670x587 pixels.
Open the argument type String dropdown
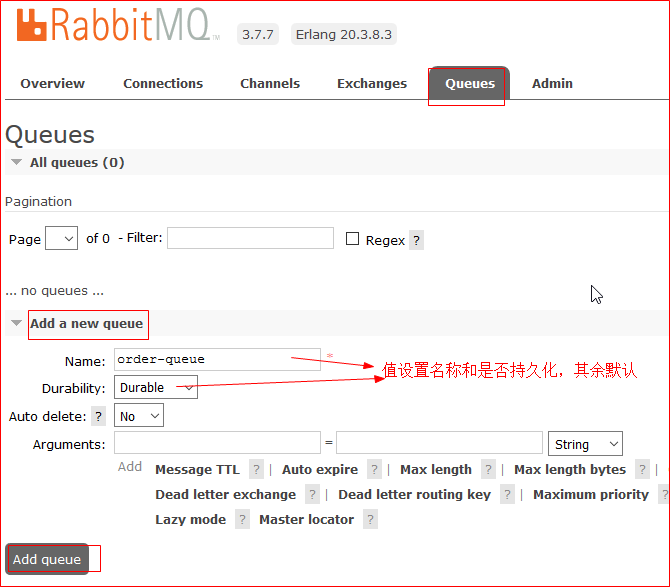tap(585, 444)
